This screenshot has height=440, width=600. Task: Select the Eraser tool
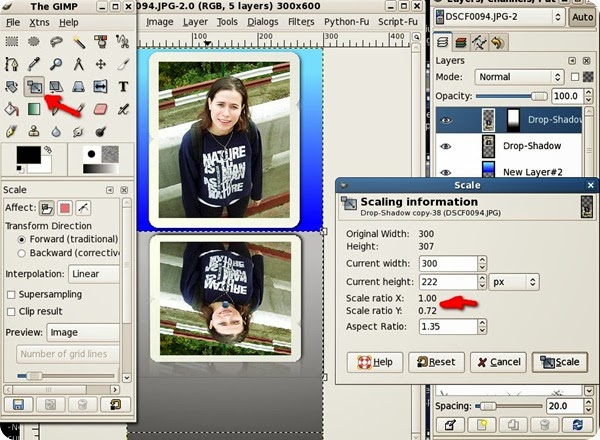(101, 109)
